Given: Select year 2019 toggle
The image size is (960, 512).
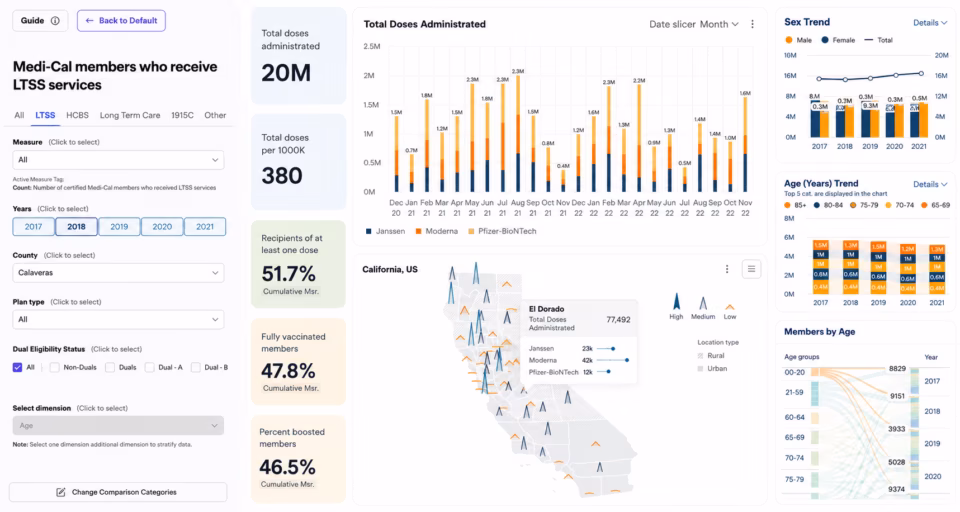Looking at the screenshot, I should (x=119, y=227).
